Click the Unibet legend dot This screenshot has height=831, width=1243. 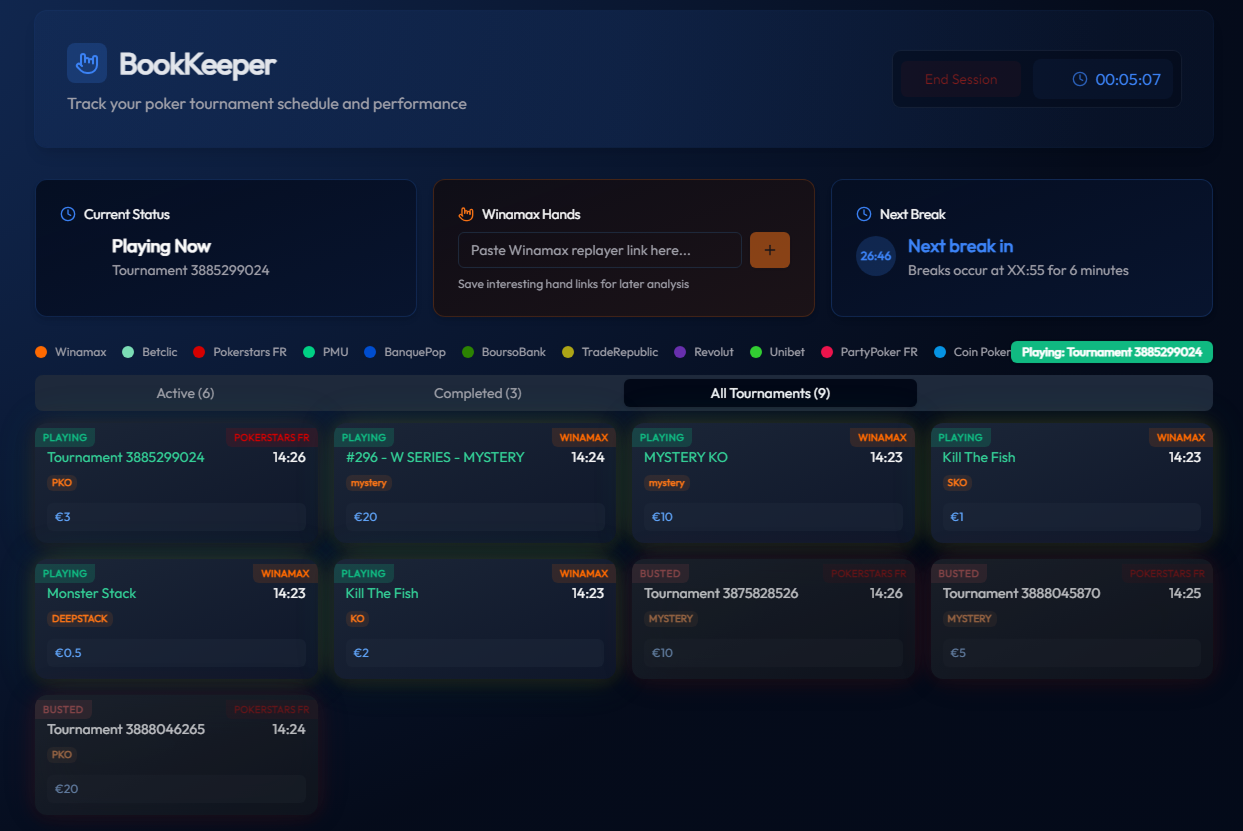tap(756, 352)
